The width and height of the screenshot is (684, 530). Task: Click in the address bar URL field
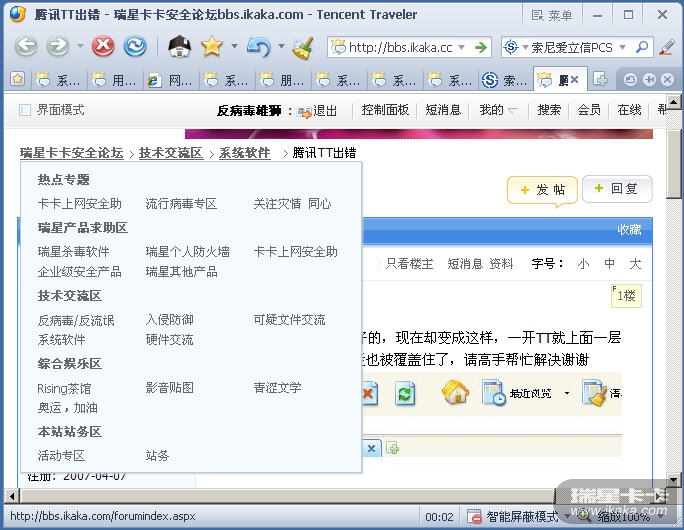coord(400,47)
